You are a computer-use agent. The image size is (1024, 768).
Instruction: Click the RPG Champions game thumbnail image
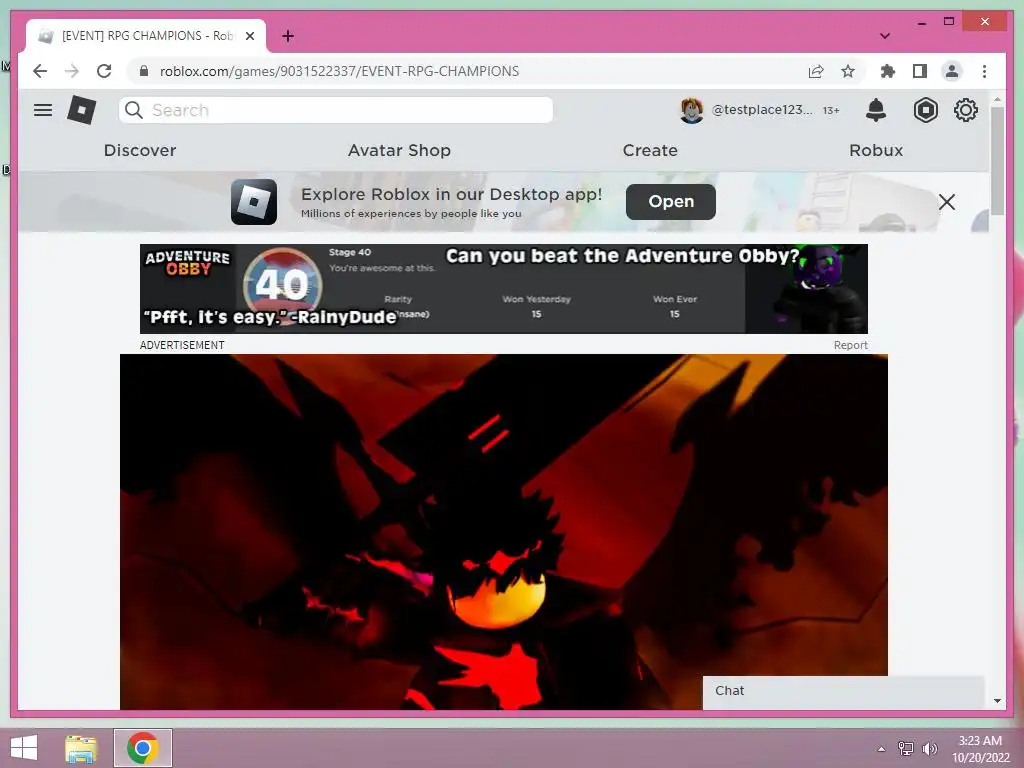coord(504,532)
